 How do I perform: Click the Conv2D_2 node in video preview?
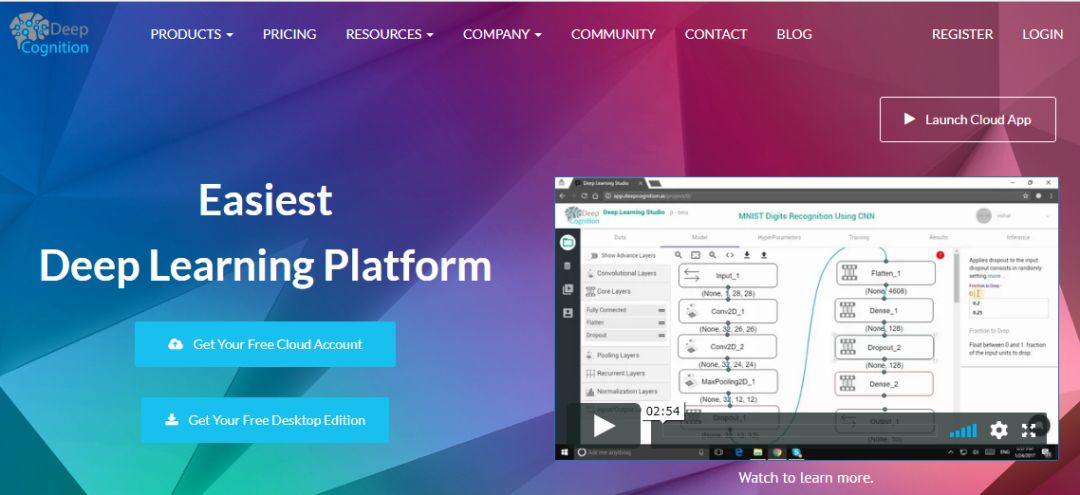coord(728,346)
